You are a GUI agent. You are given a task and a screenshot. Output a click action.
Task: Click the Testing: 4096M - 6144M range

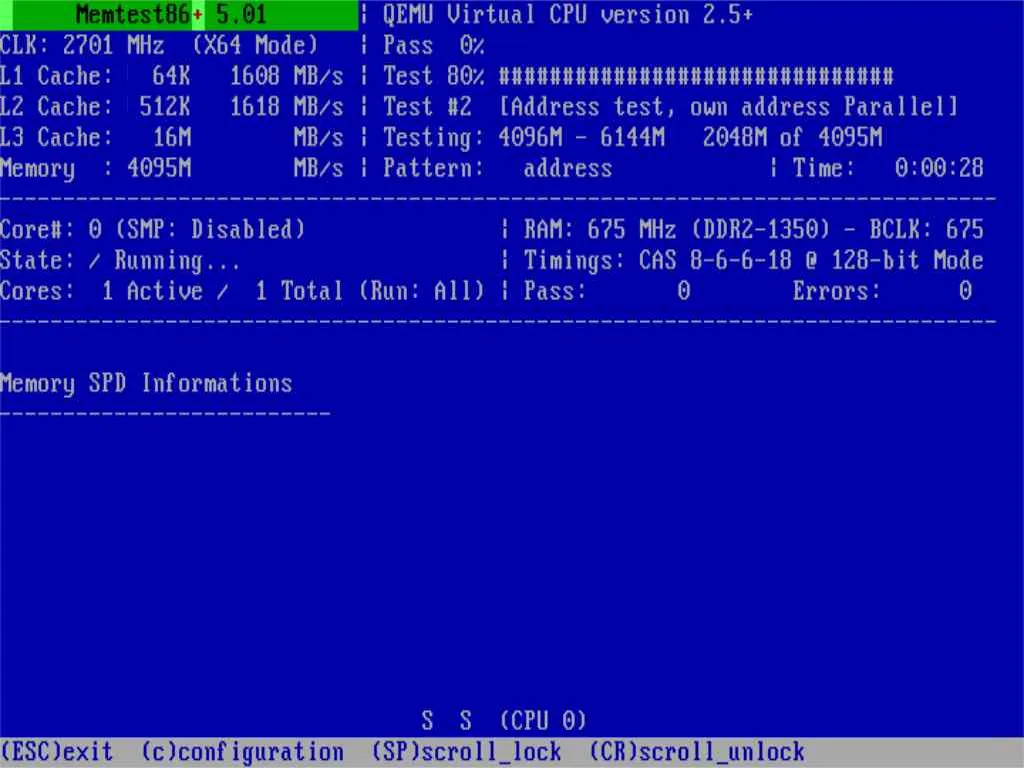click(x=524, y=138)
